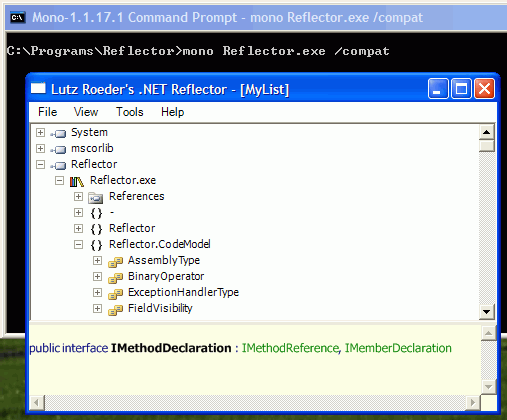The image size is (507, 420).
Task: Click the Mono Command Prompt title bar
Action: pos(256,17)
